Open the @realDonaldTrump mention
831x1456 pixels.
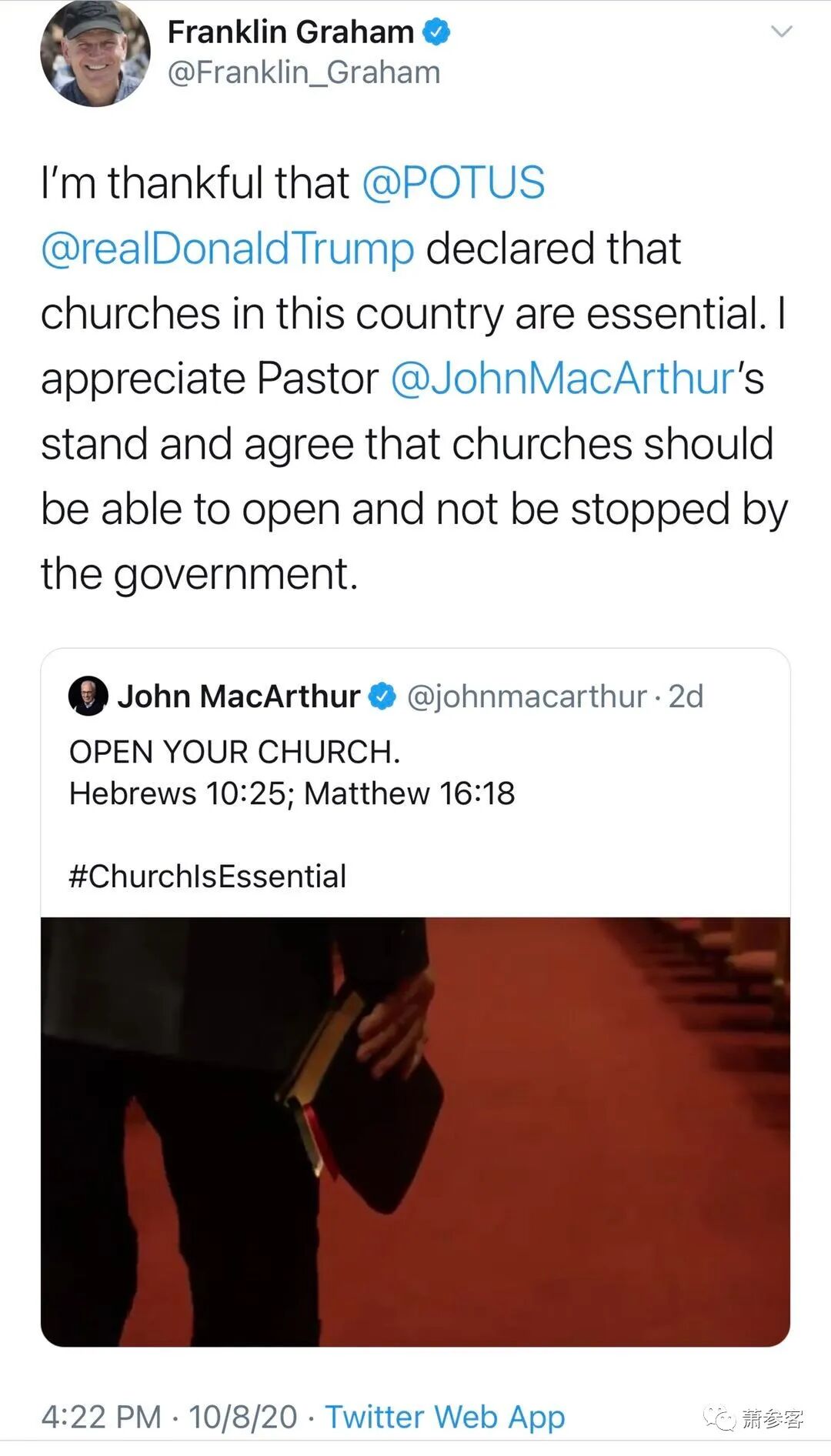click(228, 249)
